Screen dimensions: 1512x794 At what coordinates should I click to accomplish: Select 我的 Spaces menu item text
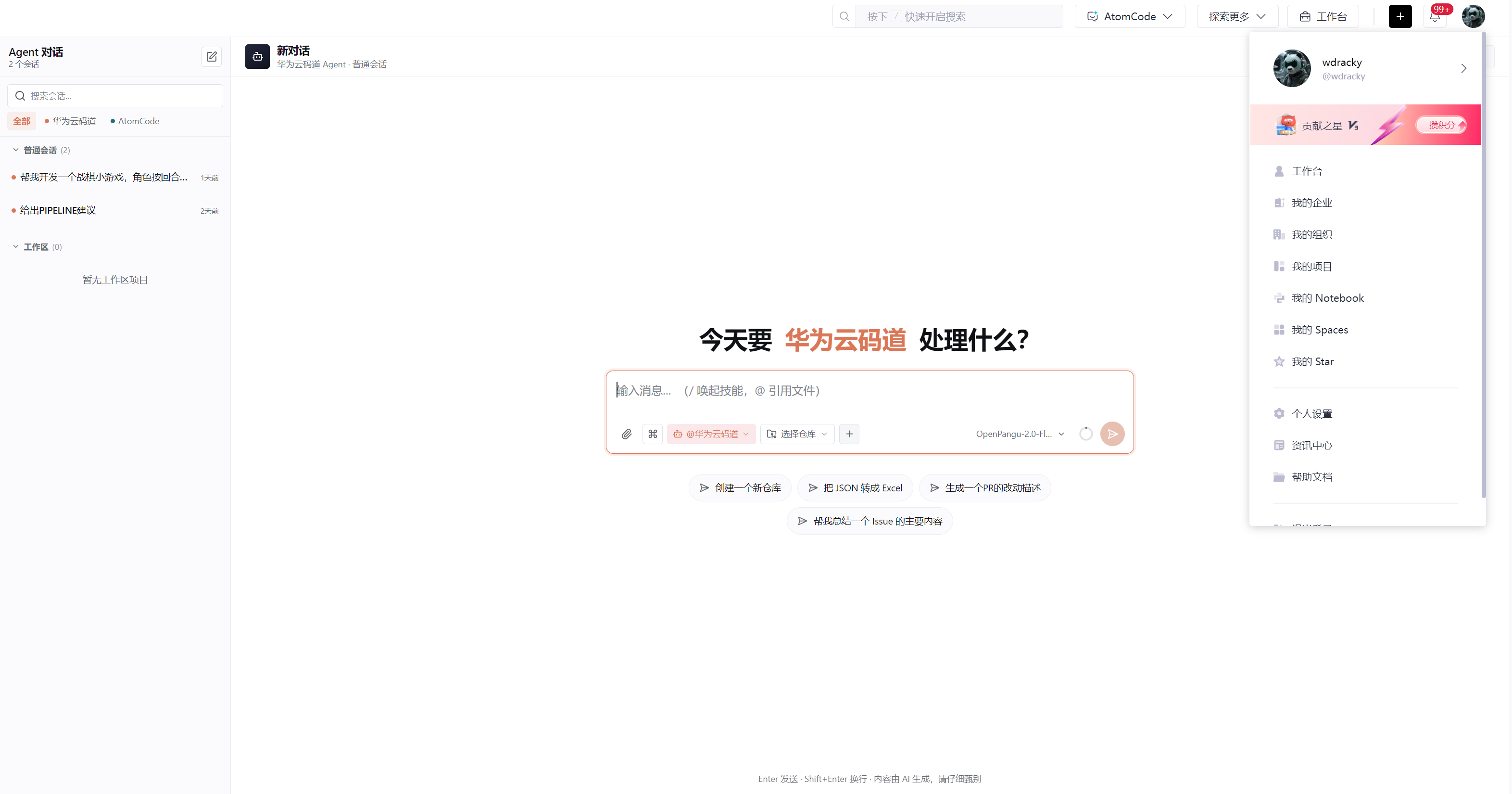(x=1320, y=330)
